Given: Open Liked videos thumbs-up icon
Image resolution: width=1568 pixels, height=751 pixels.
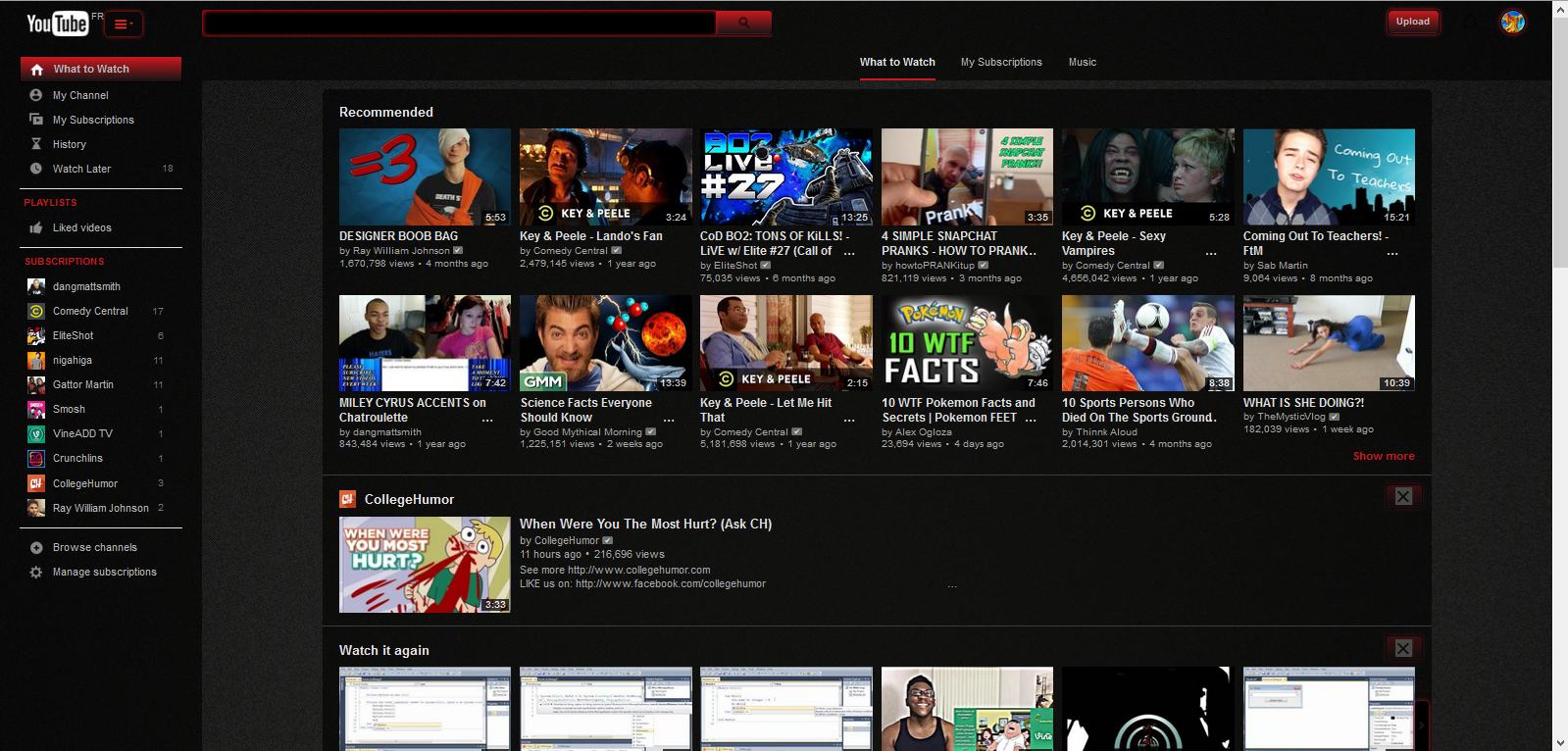Looking at the screenshot, I should [x=36, y=227].
